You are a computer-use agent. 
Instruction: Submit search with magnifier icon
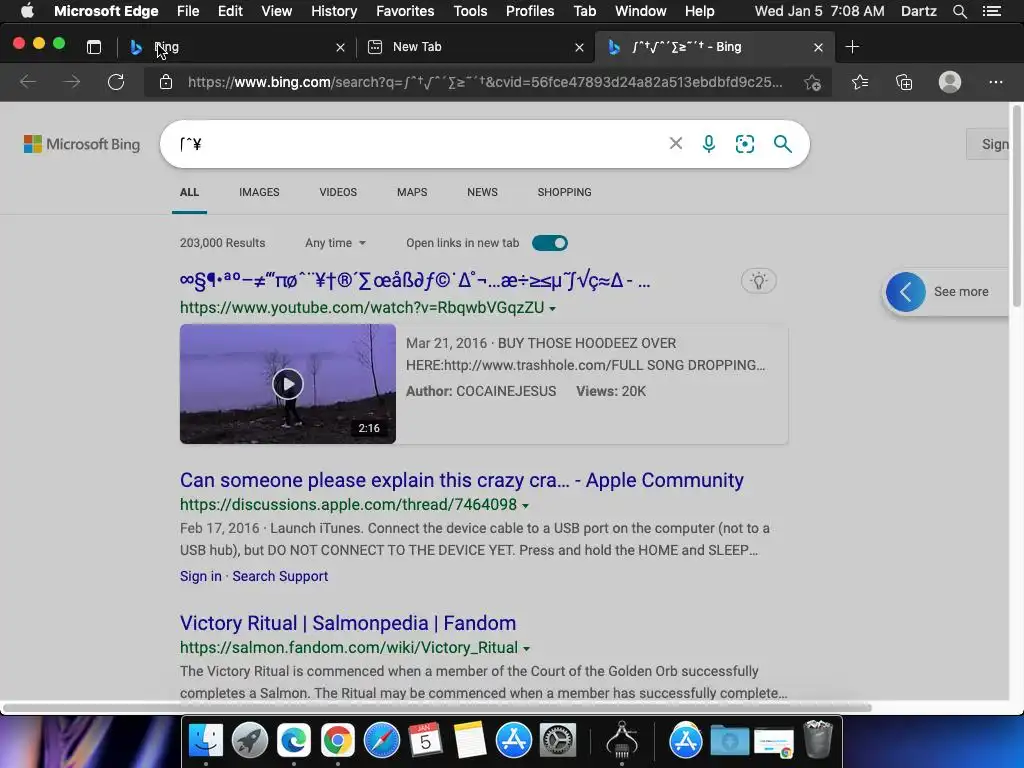[782, 144]
